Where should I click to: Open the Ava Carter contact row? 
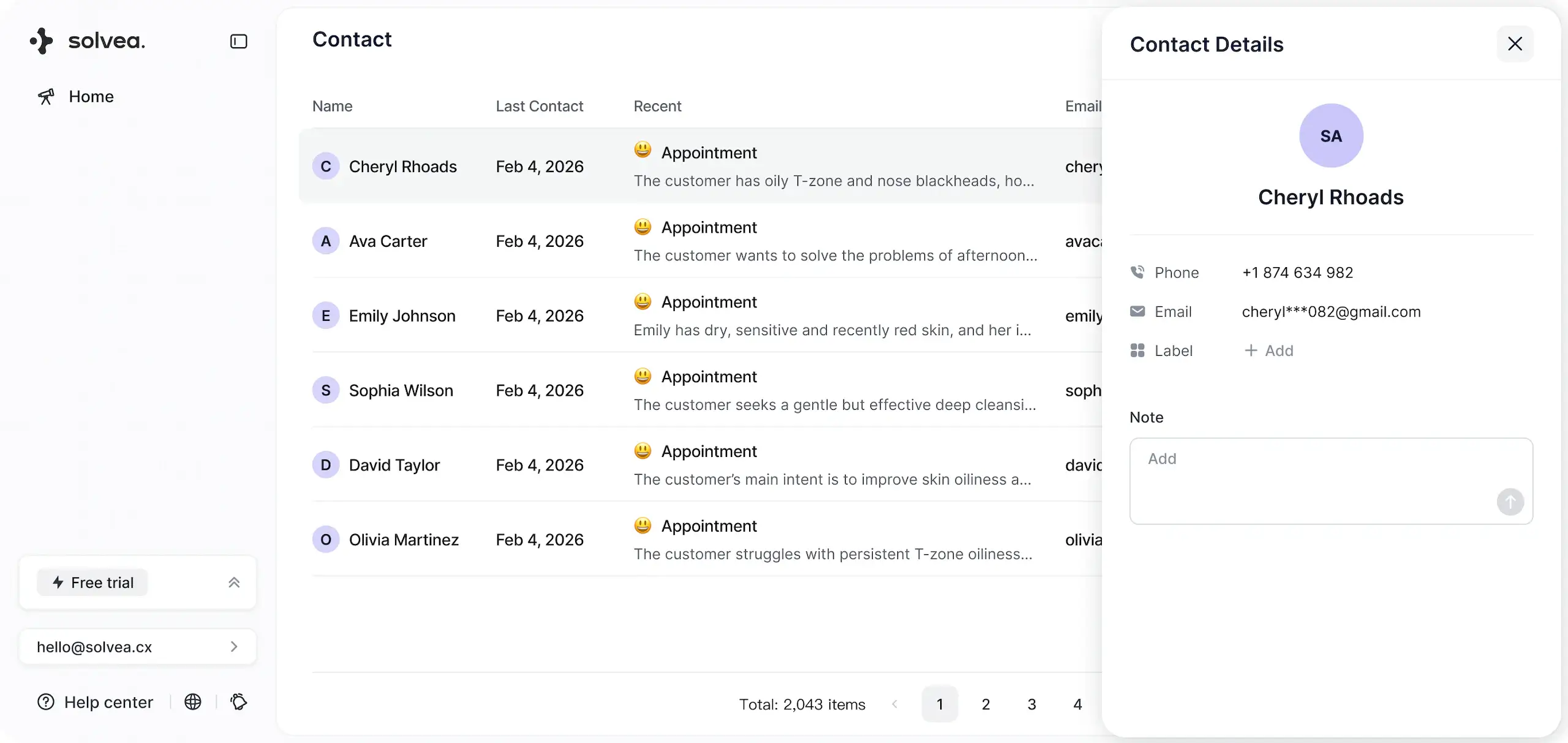[700, 241]
